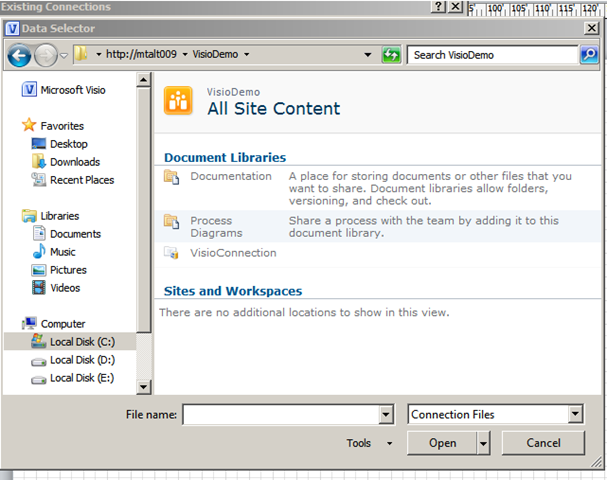Open the Tools menu
The width and height of the screenshot is (607, 480).
pyautogui.click(x=369, y=443)
